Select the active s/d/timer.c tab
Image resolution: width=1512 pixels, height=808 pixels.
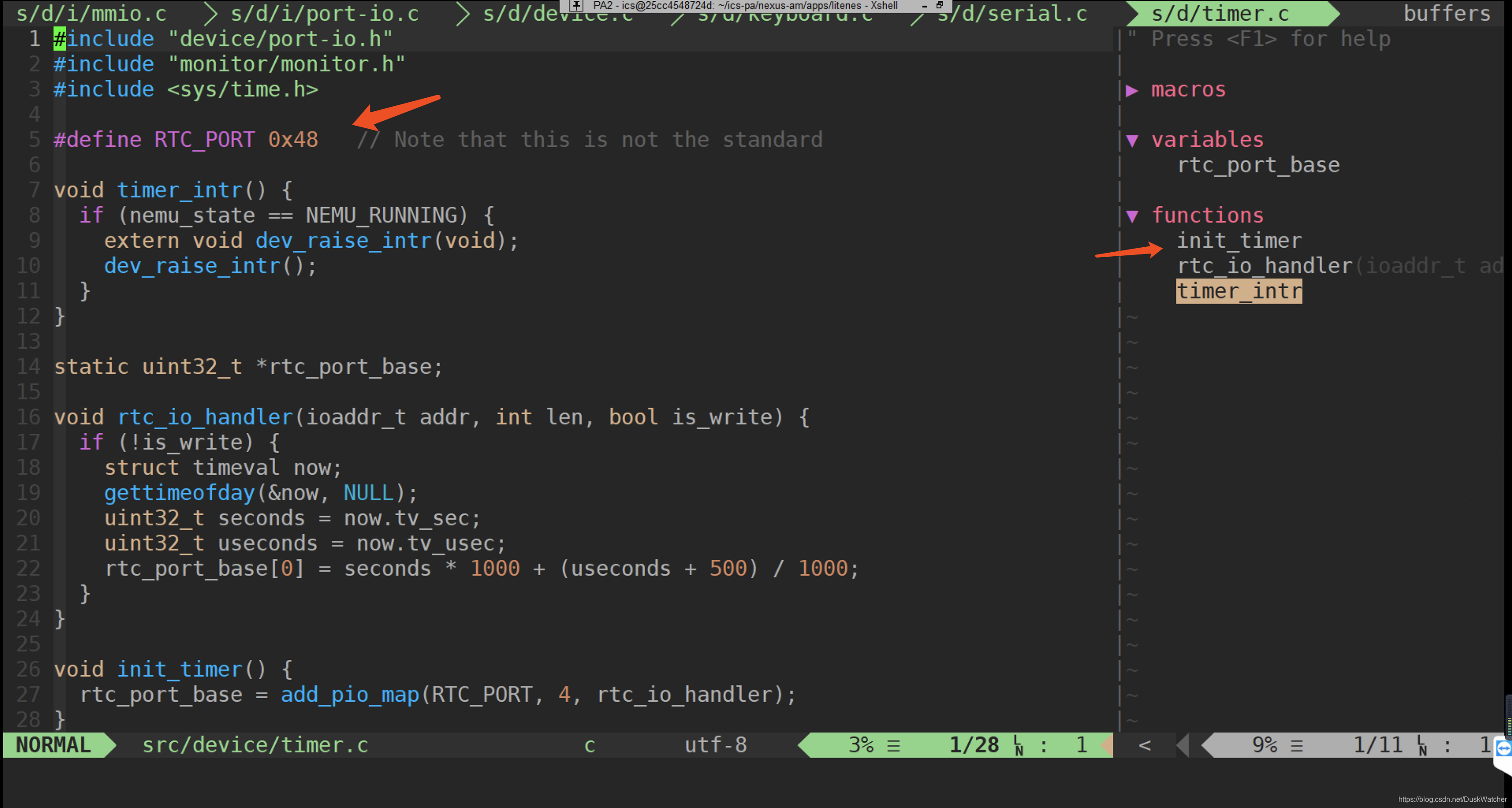(1220, 14)
